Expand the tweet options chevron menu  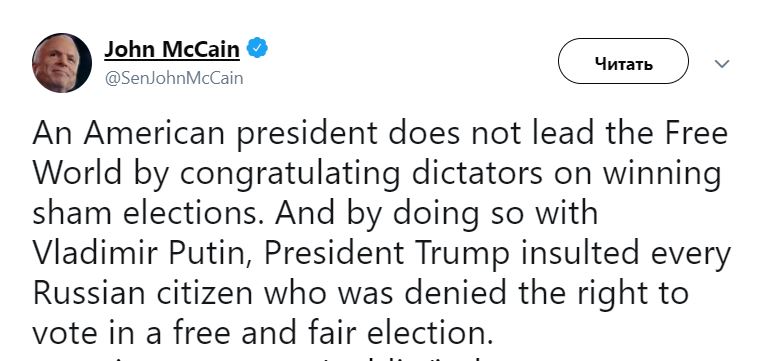tap(722, 63)
